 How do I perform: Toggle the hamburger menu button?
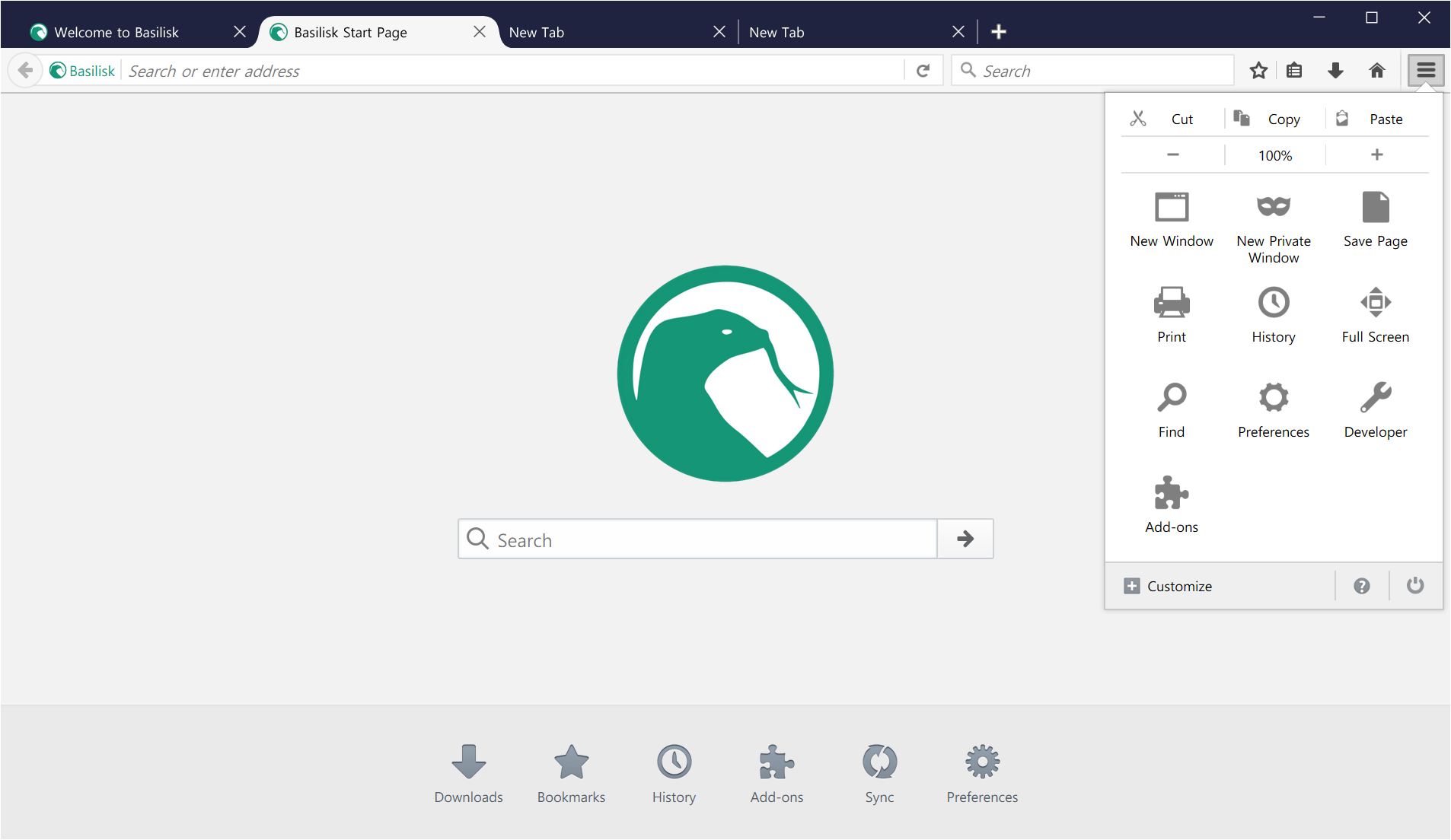pos(1426,71)
